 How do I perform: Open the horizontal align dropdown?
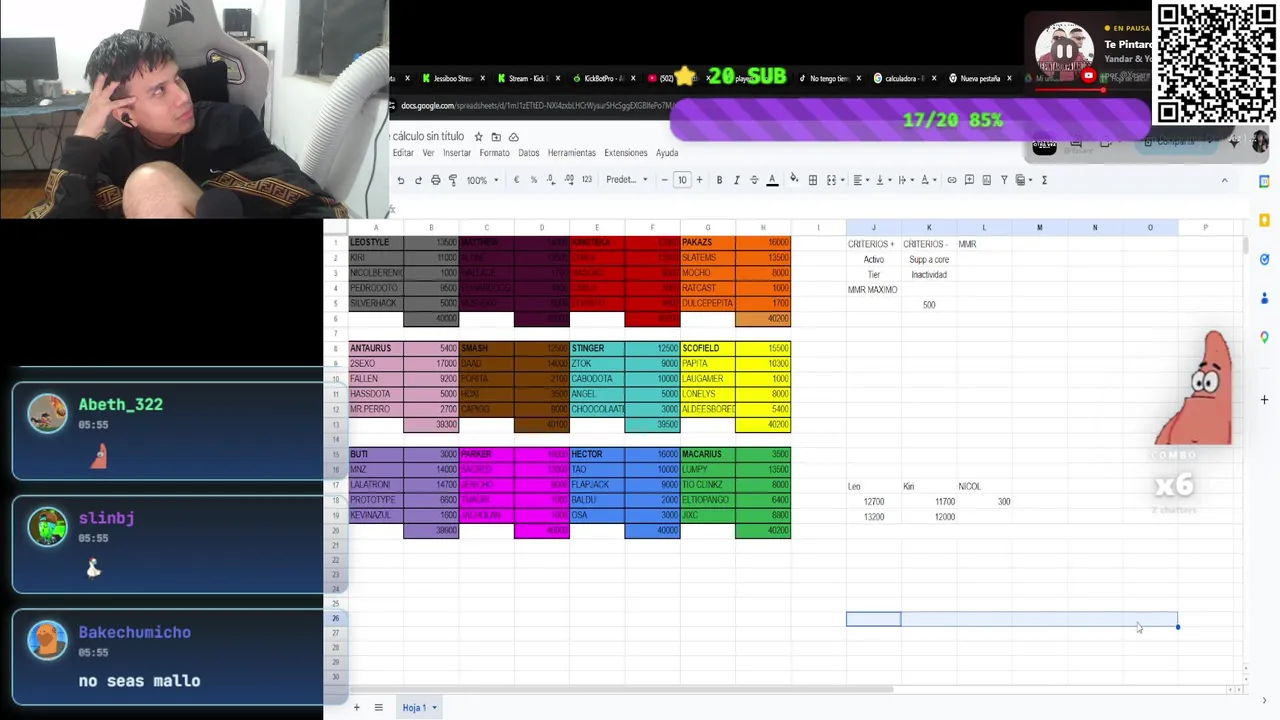point(861,180)
